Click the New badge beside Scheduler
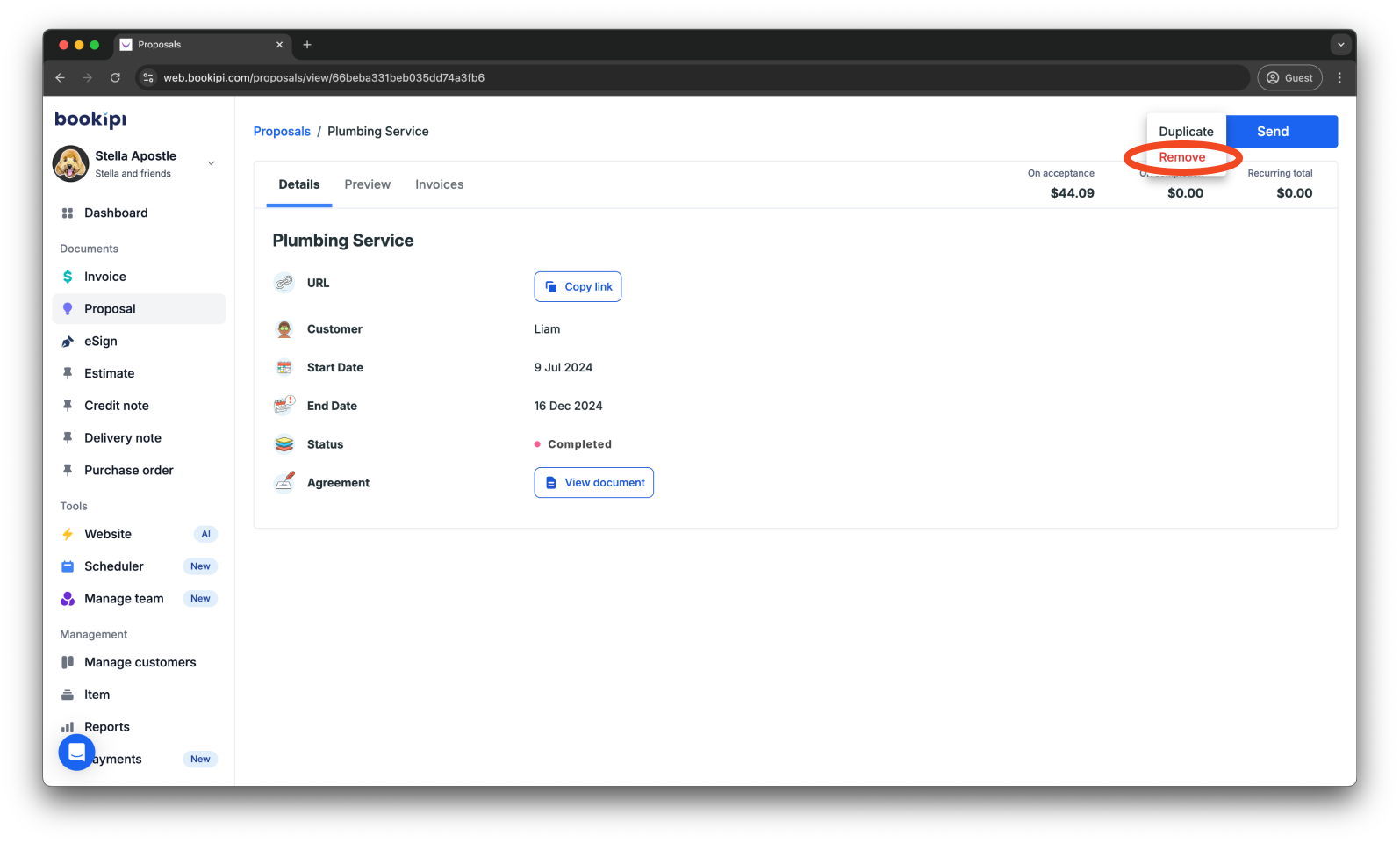 (200, 566)
